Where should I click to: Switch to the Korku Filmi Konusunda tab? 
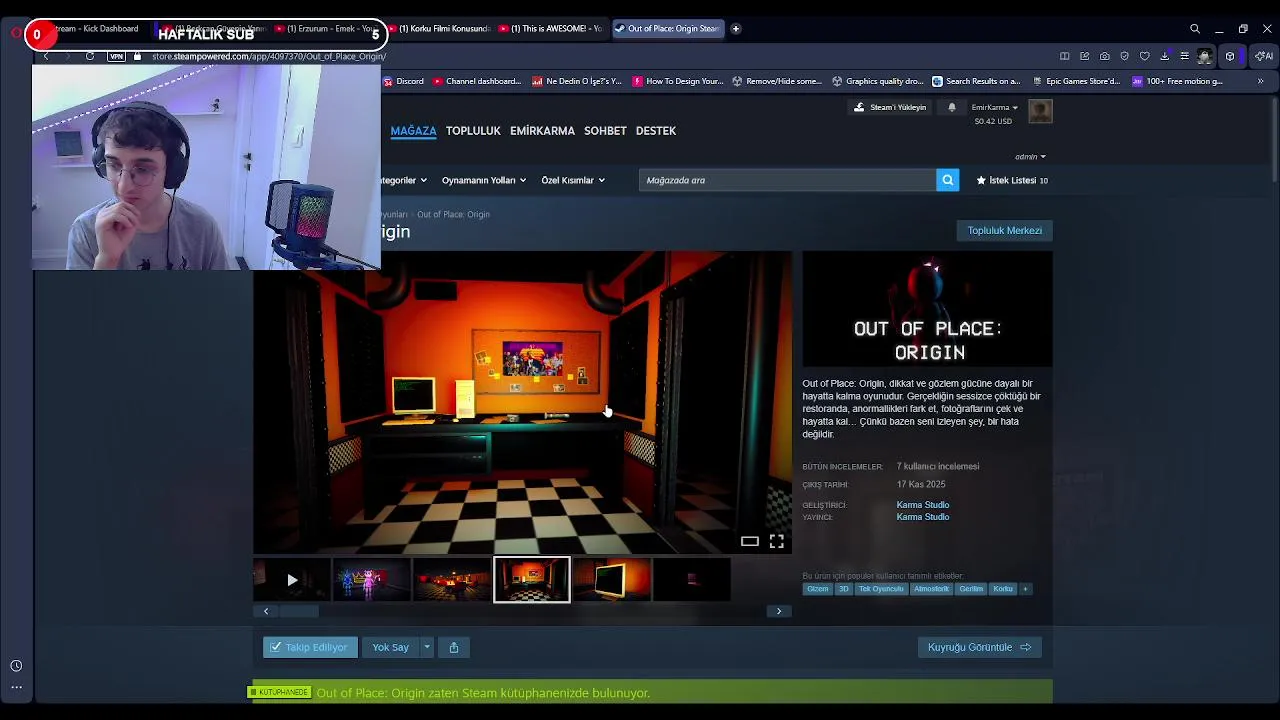click(x=440, y=29)
